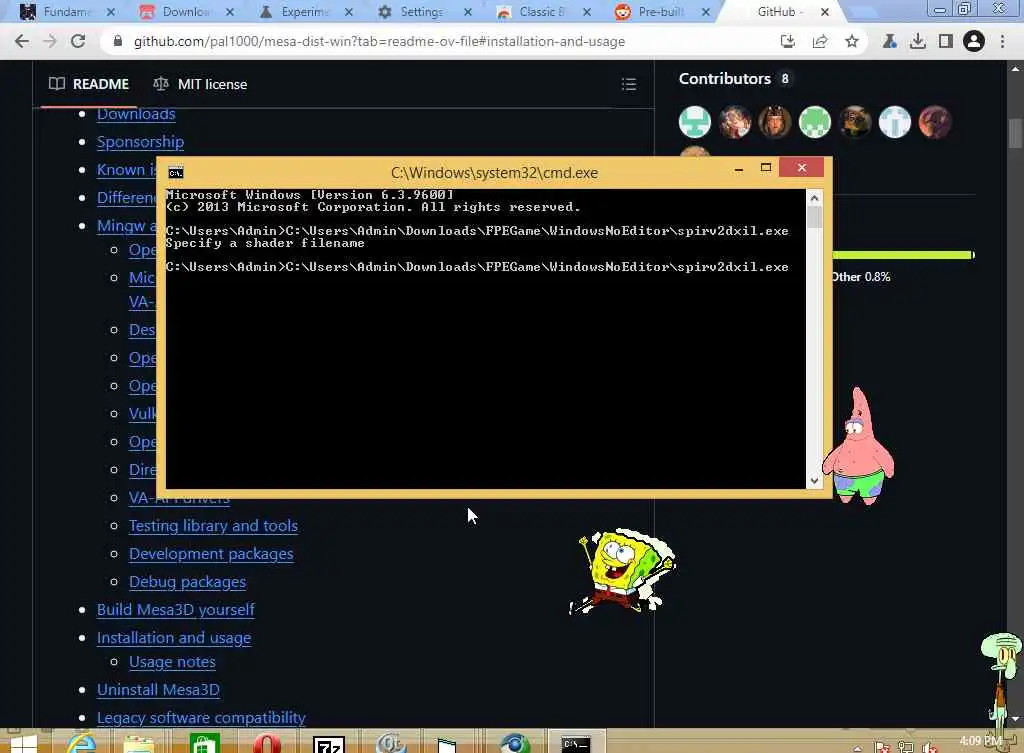The width and height of the screenshot is (1024, 753).
Task: Click the taskbar clock showing 4:09 PM
Action: (980, 741)
